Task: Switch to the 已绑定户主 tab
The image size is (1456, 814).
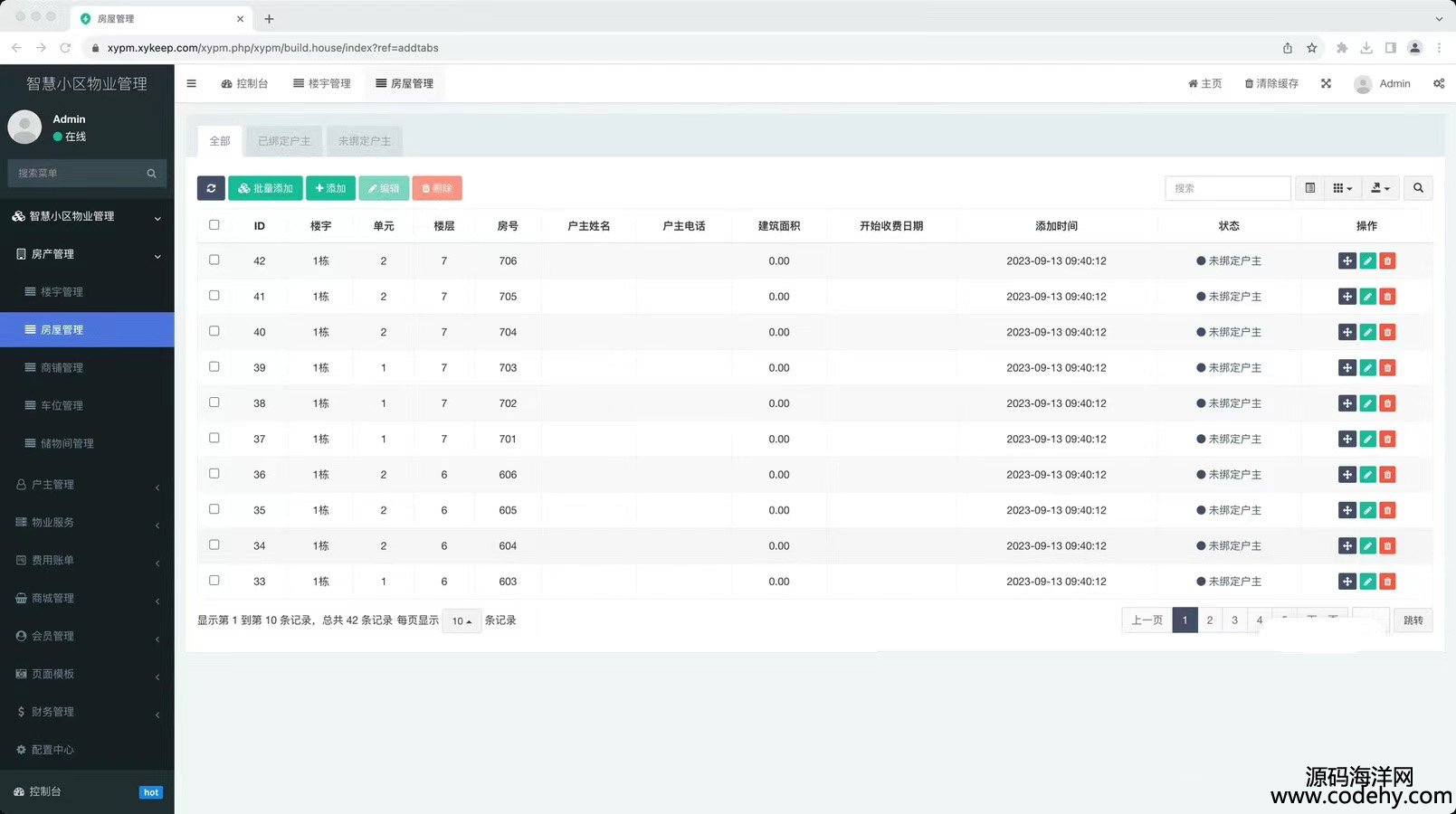Action: coord(284,141)
